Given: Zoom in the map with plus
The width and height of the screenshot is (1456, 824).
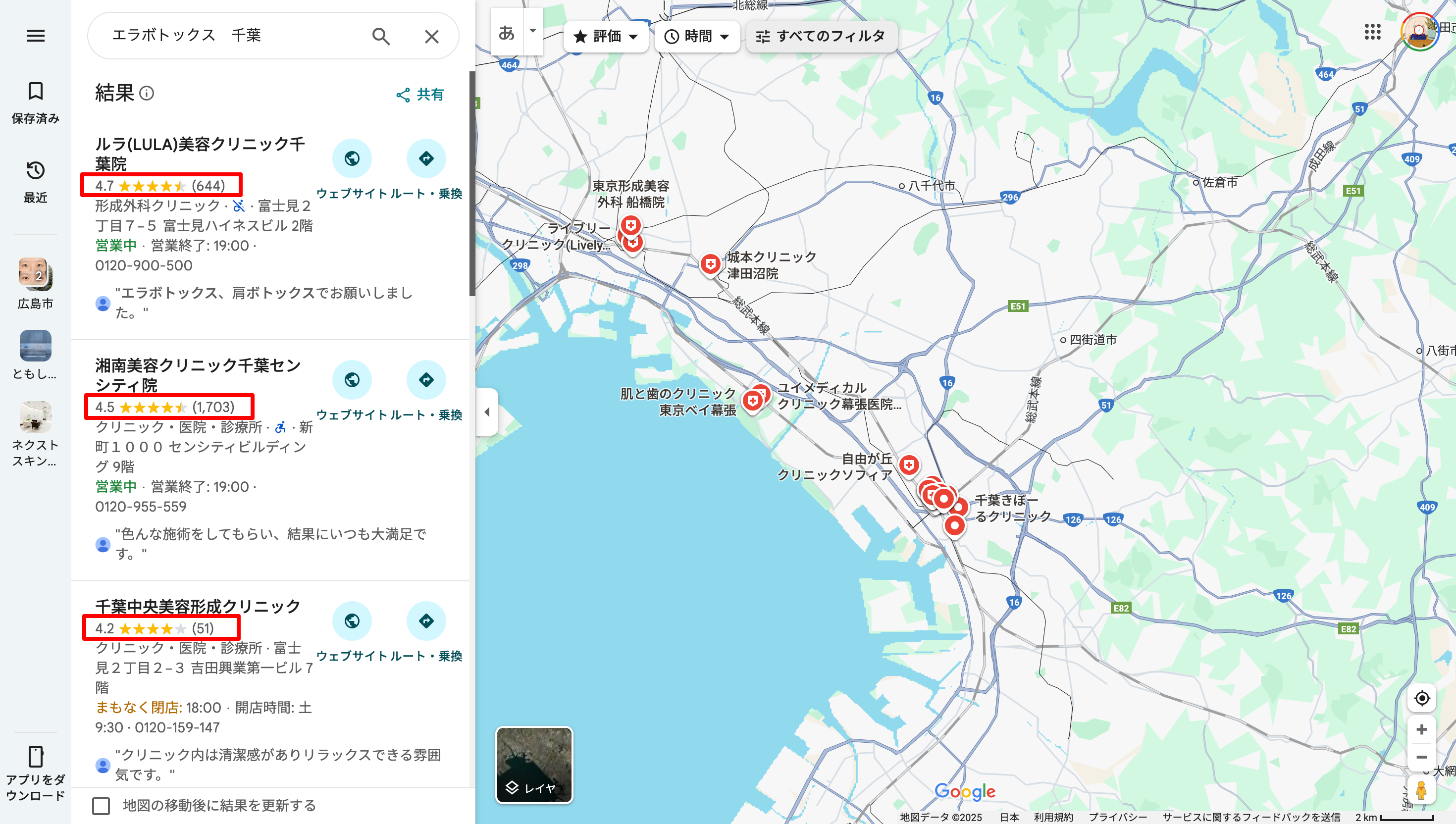Looking at the screenshot, I should point(1421,729).
